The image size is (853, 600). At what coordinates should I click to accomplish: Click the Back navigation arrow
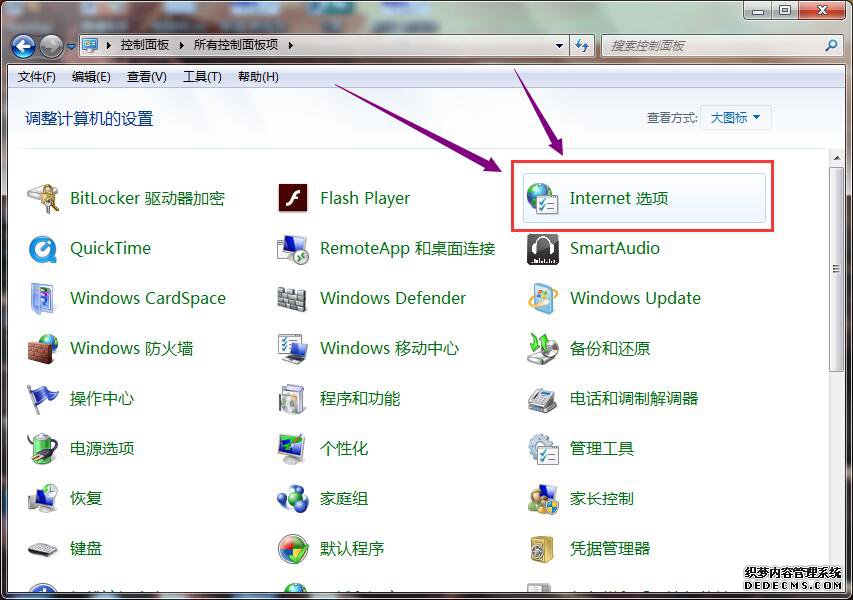point(23,46)
